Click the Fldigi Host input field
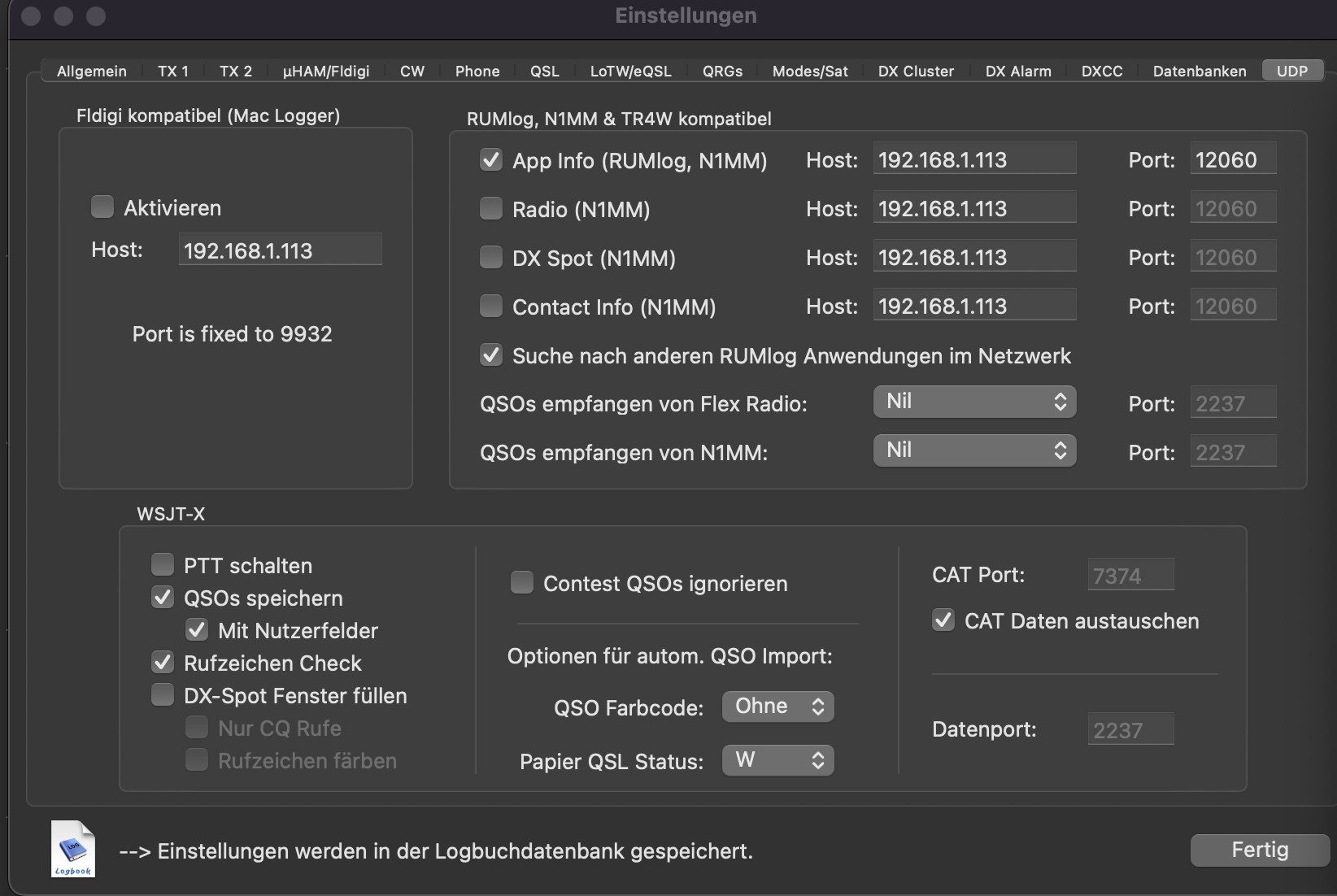This screenshot has height=896, width=1337. click(281, 250)
